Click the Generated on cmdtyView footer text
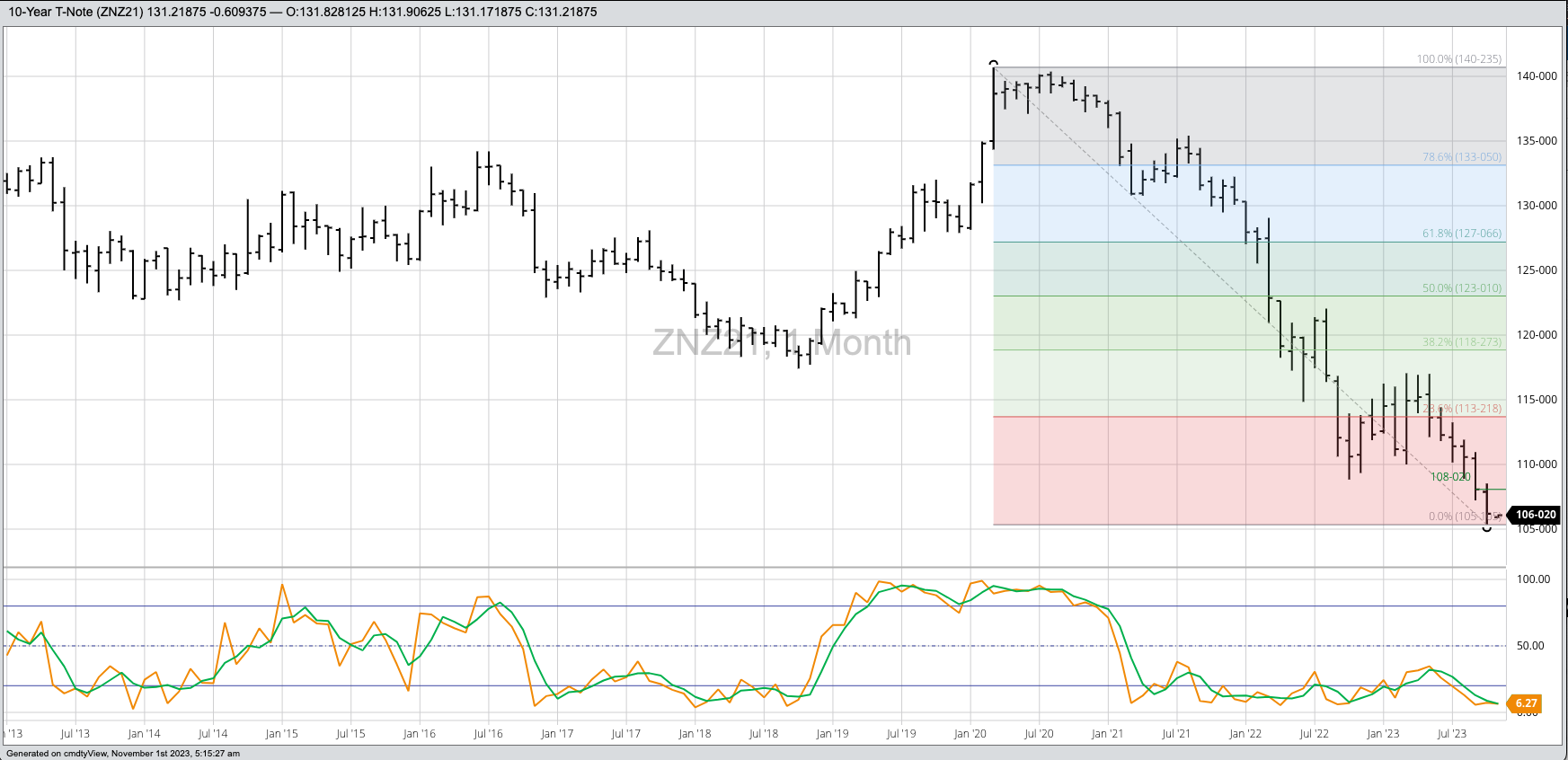This screenshot has height=760, width=1568. click(123, 754)
